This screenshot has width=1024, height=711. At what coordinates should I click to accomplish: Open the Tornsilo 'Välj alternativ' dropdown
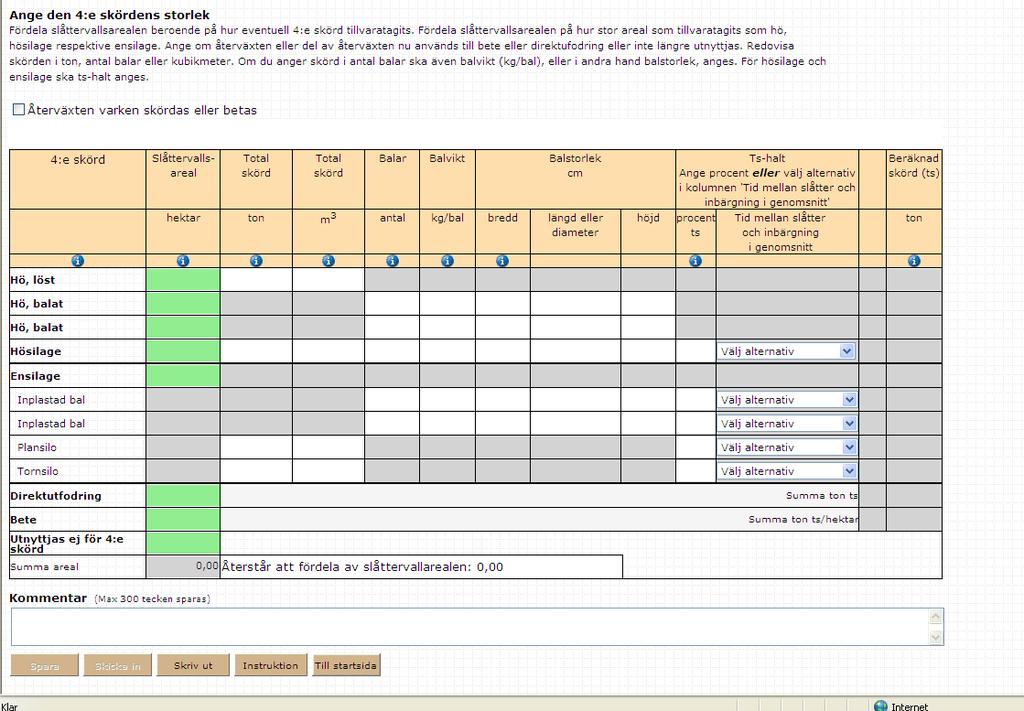[787, 471]
